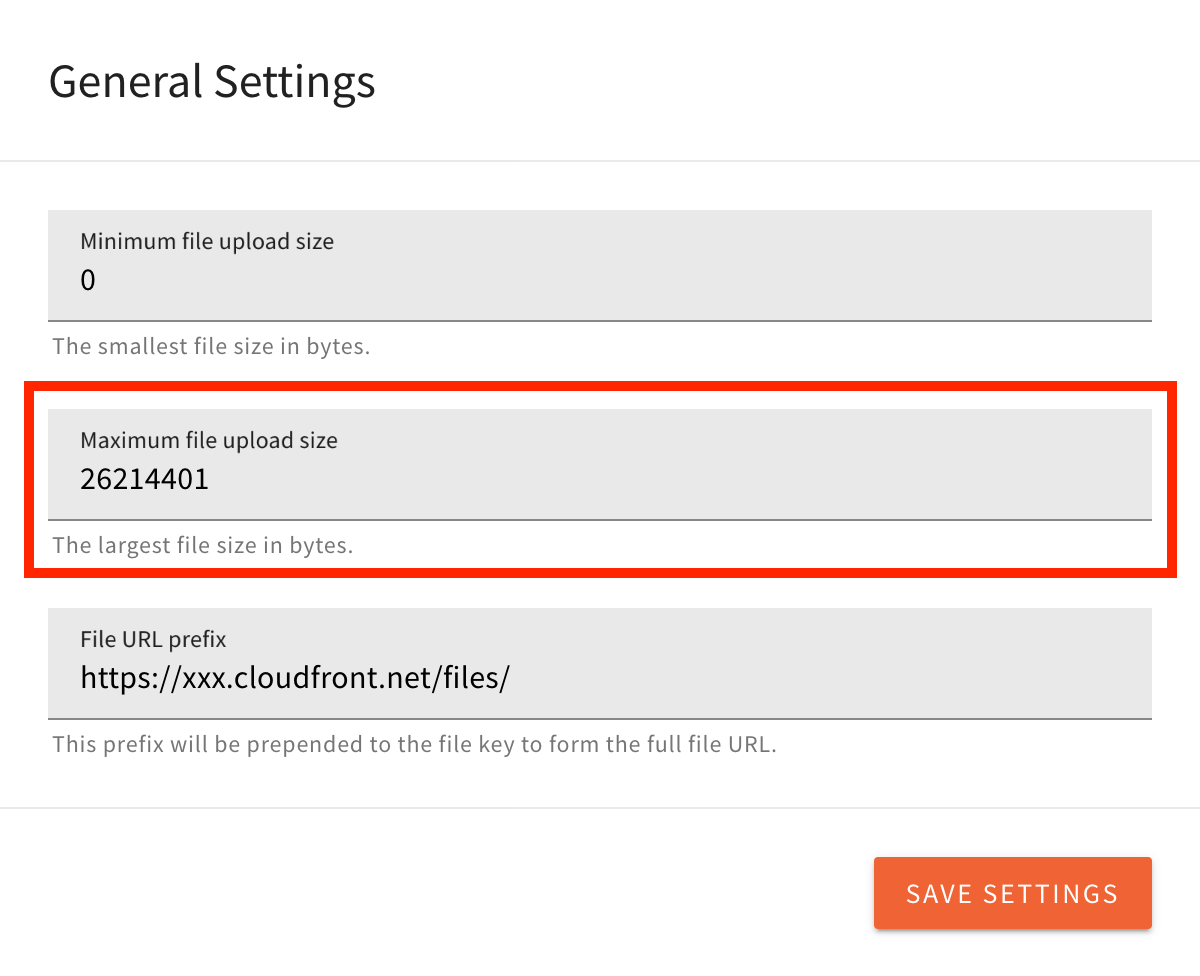Image resolution: width=1200 pixels, height=976 pixels.
Task: Click the Minimum file upload size label
Action: click(x=206, y=241)
